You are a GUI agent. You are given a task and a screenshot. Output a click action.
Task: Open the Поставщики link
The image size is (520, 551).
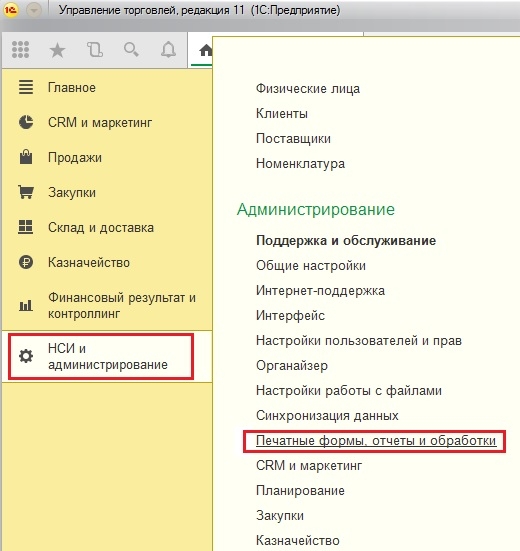point(293,138)
